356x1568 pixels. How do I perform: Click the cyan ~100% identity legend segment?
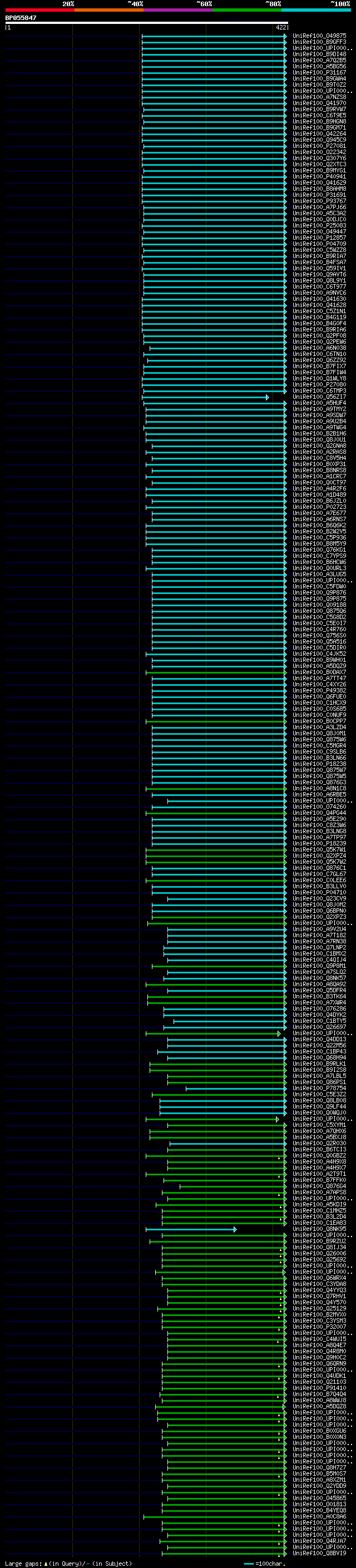[x=316, y=10]
